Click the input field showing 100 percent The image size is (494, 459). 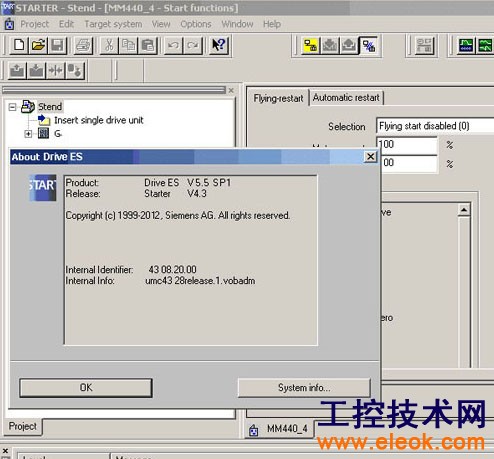tap(407, 145)
